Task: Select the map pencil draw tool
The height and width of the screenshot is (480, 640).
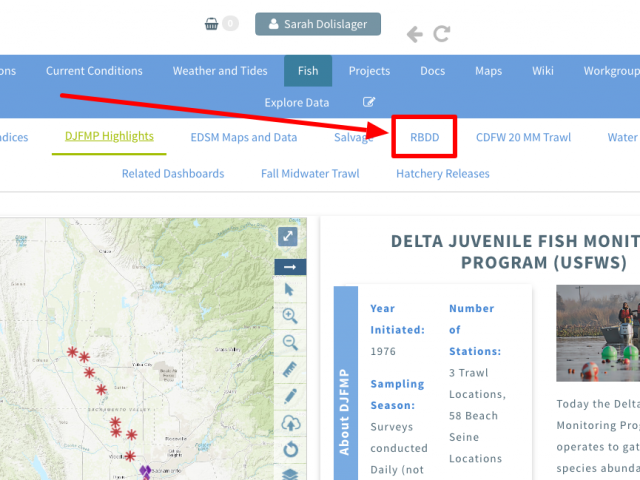Action: [290, 396]
